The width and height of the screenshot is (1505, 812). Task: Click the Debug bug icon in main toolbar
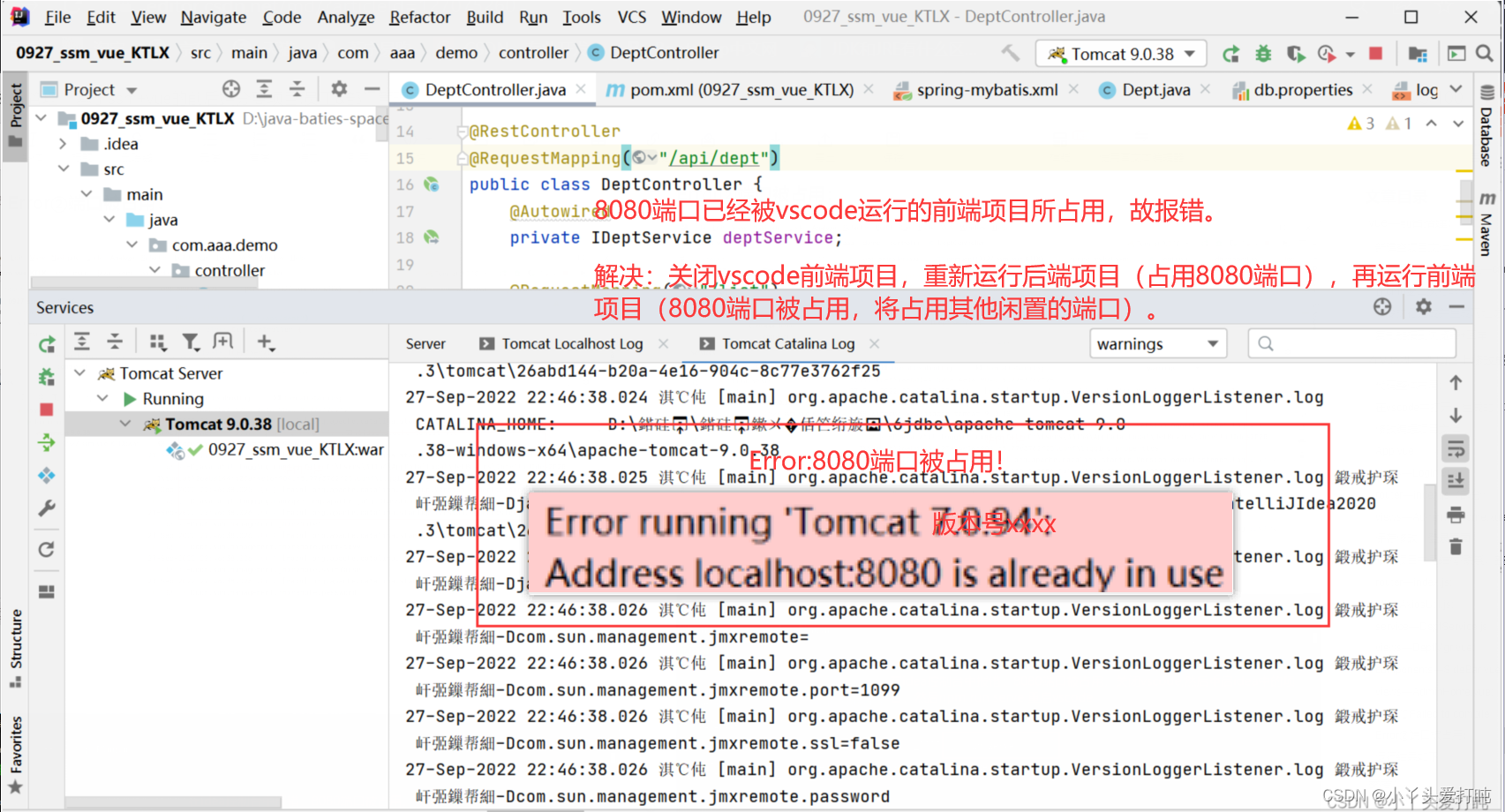click(1263, 54)
